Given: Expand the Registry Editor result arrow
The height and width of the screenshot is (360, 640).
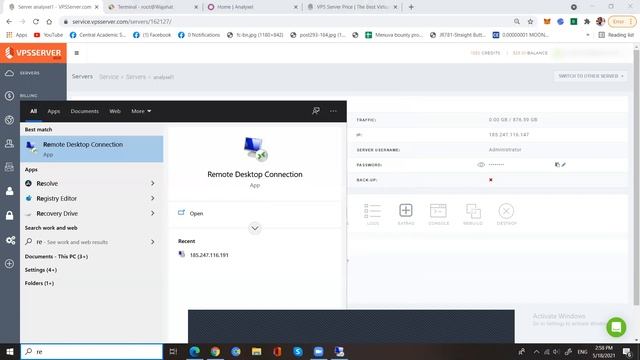Looking at the screenshot, I should (153, 198).
